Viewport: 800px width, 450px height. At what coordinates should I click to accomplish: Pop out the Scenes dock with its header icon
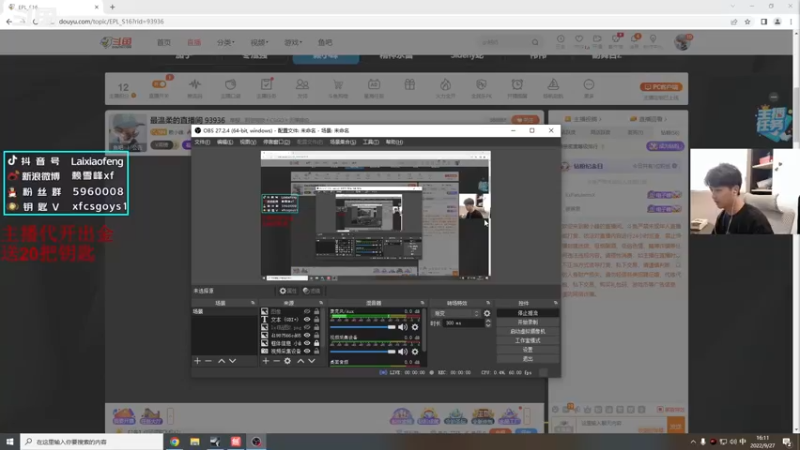[x=253, y=303]
